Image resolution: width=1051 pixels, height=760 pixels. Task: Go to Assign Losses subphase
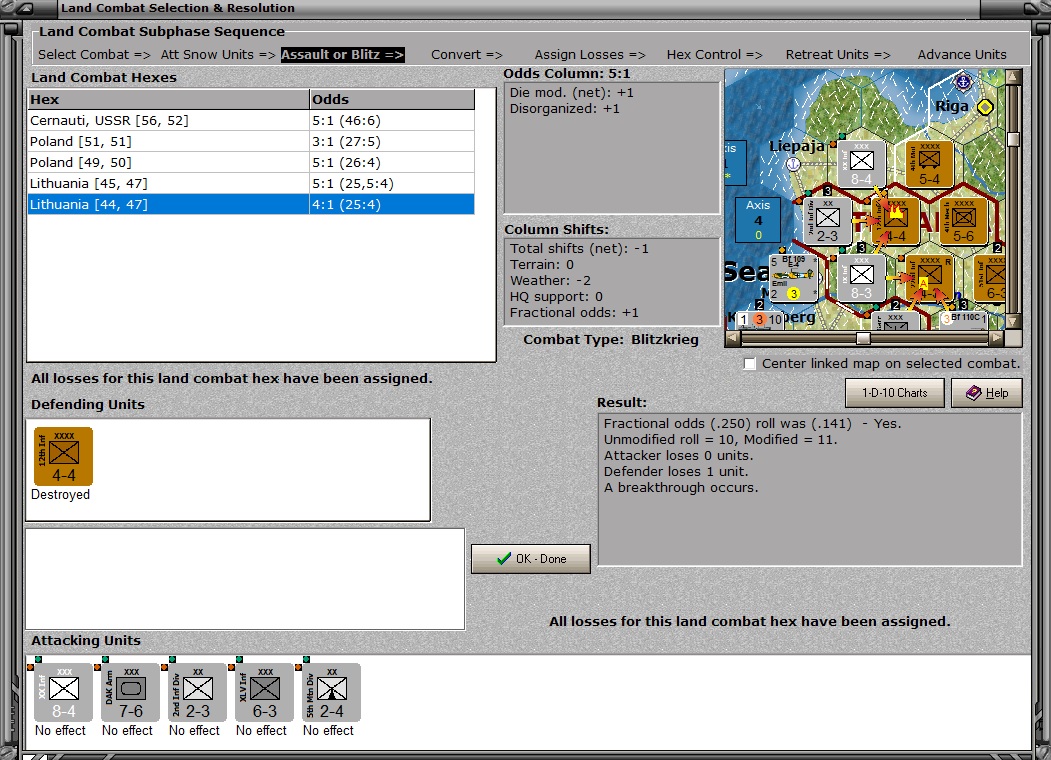point(590,54)
